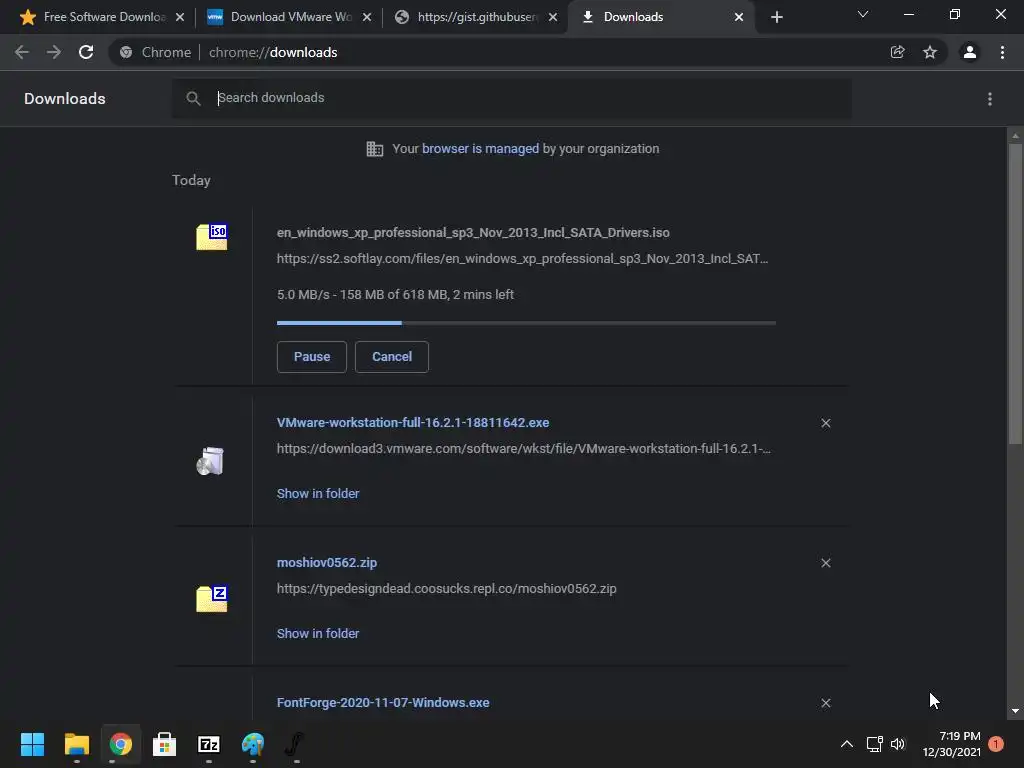This screenshot has width=1024, height=768.
Task: Open the downloads page more actions menu
Action: click(990, 99)
